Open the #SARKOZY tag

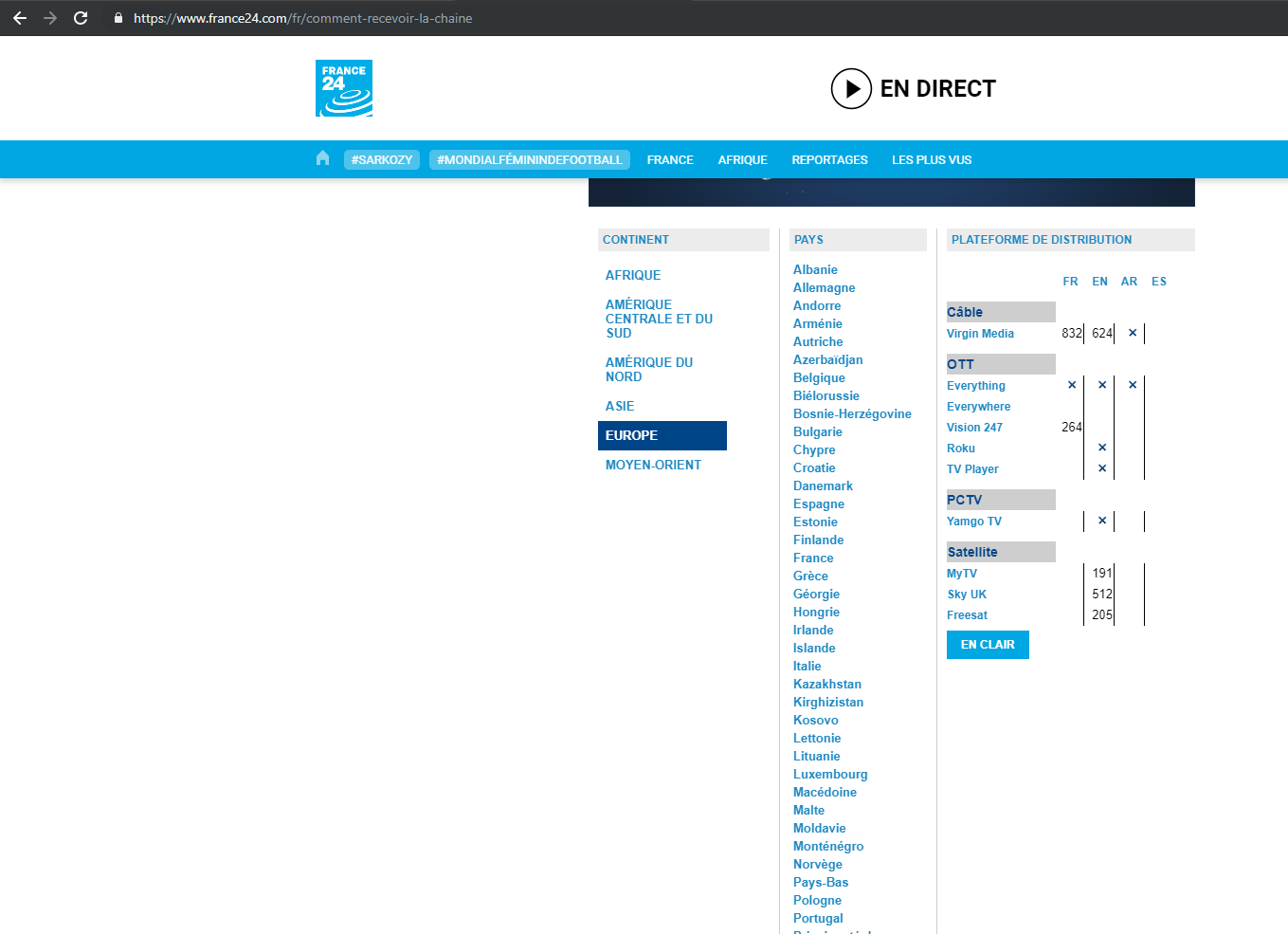coord(382,159)
